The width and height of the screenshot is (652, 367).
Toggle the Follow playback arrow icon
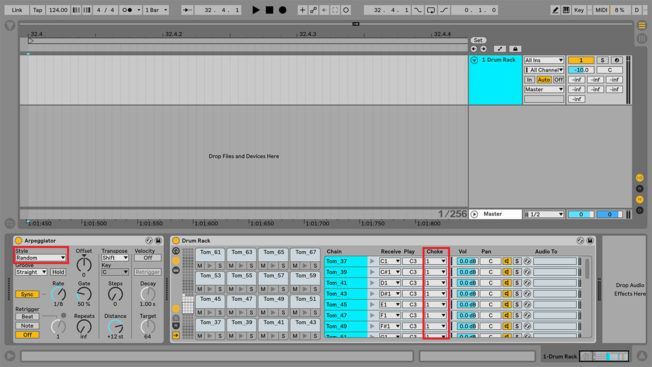point(187,10)
